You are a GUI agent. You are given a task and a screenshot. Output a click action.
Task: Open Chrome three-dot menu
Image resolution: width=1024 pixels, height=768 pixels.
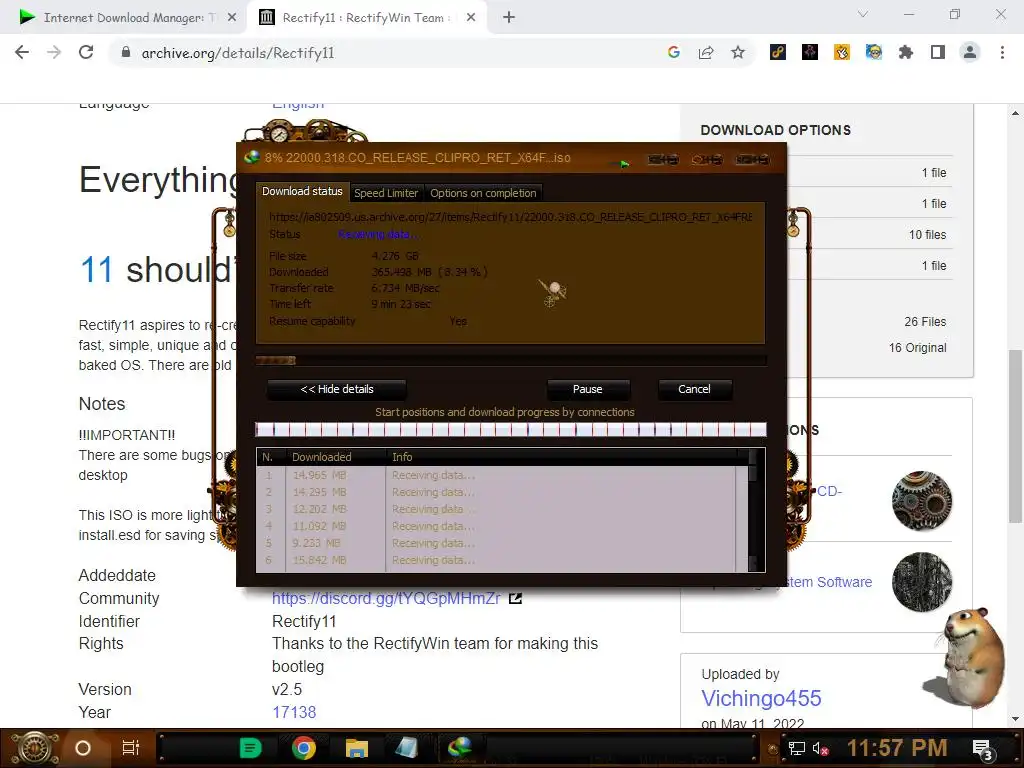1002,52
